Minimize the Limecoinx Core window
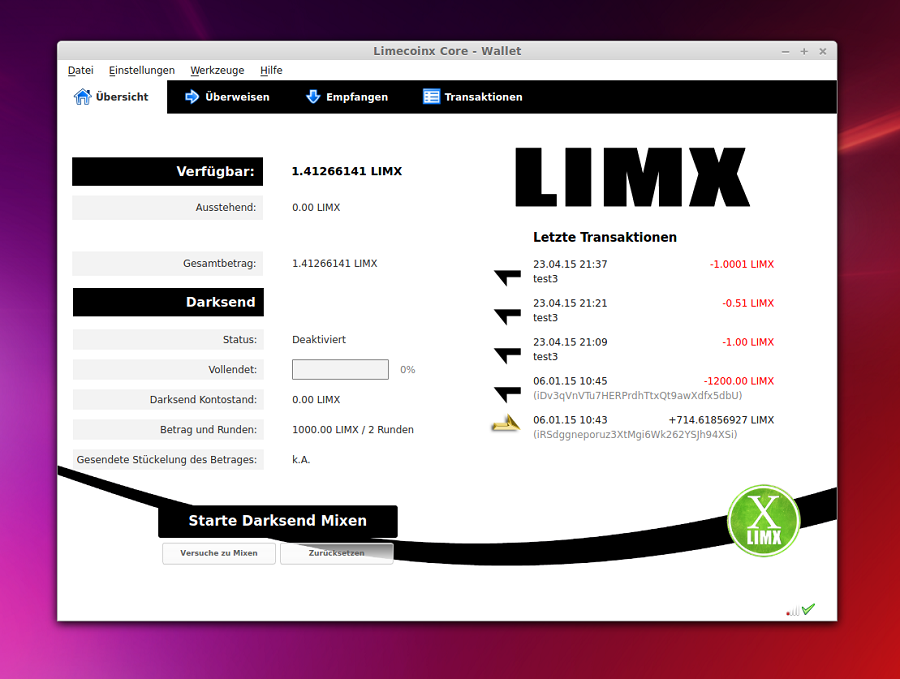The height and width of the screenshot is (679, 900). (785, 52)
